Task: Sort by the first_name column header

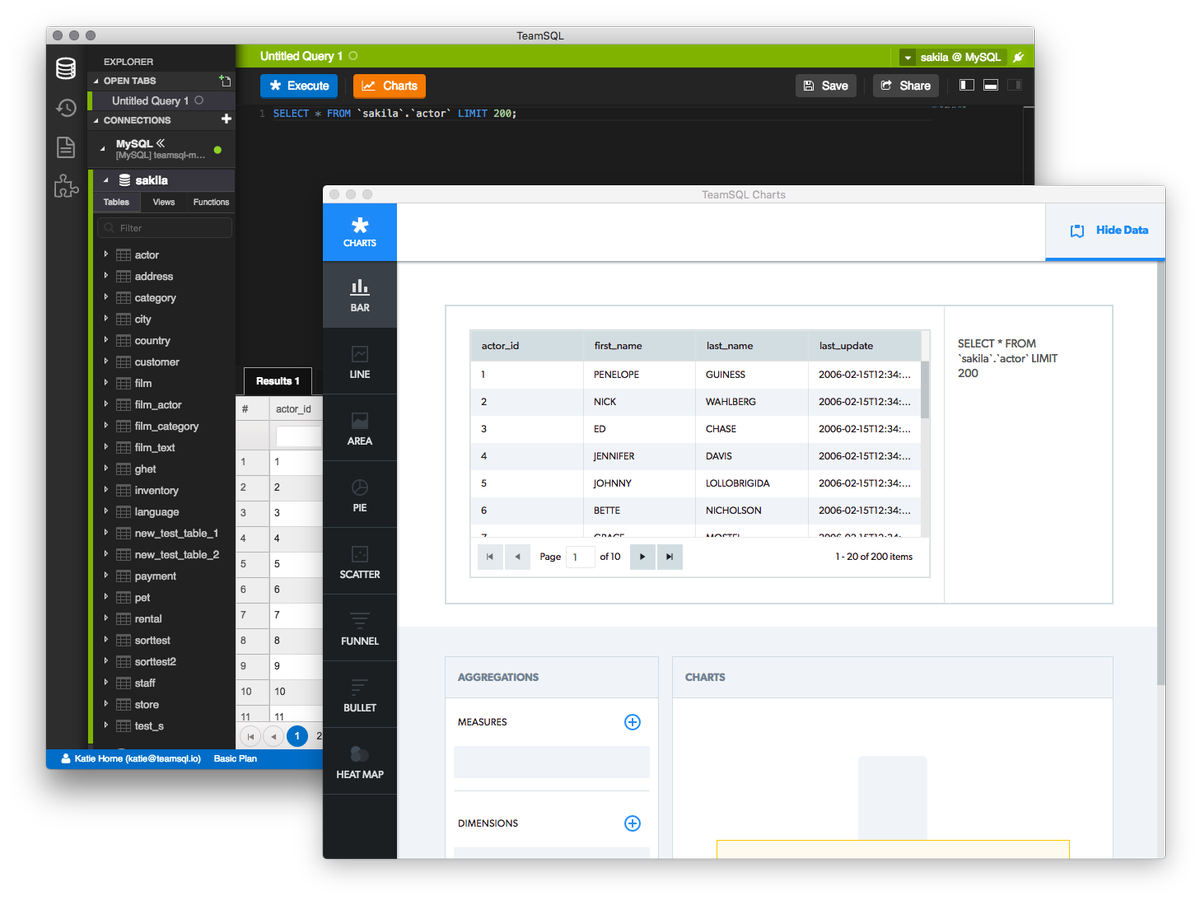Action: point(638,346)
